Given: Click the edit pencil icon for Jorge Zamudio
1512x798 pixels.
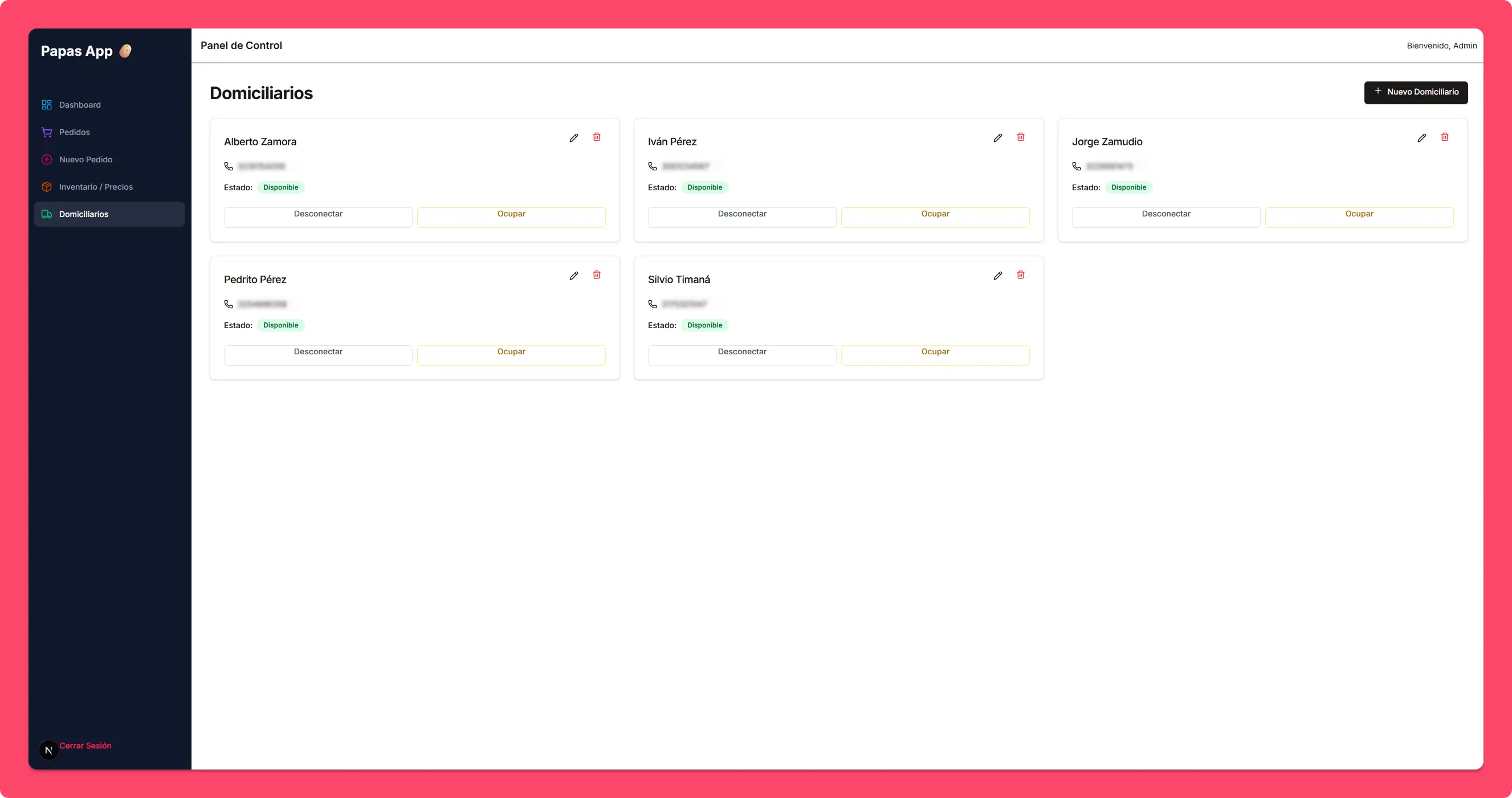Looking at the screenshot, I should click(x=1421, y=137).
